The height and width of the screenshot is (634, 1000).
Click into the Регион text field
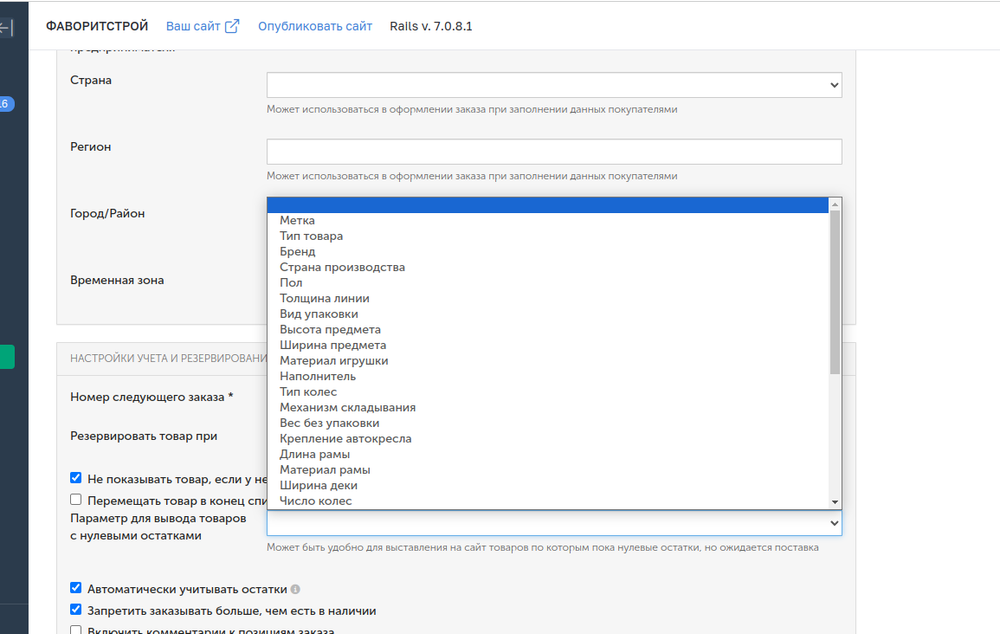click(x=554, y=151)
